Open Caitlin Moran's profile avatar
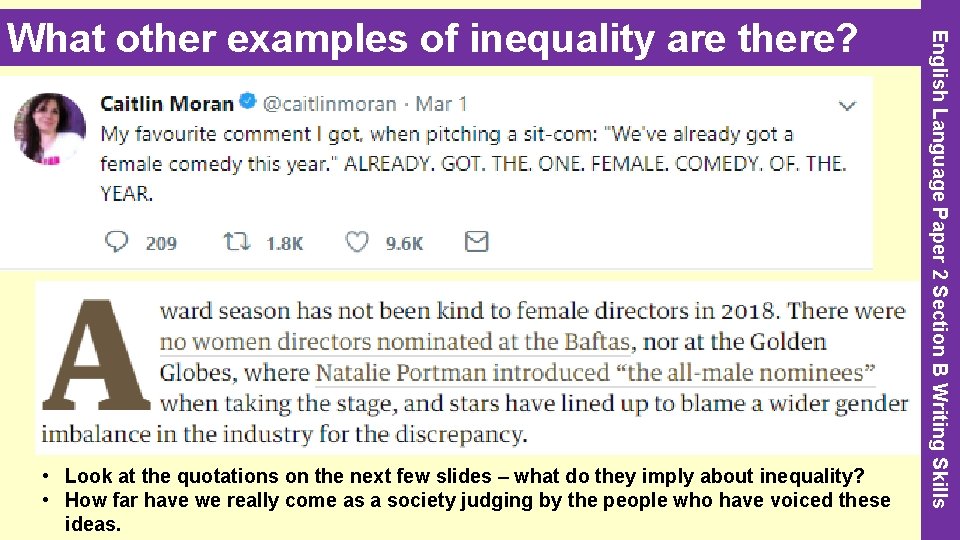The height and width of the screenshot is (540, 960). tap(50, 128)
